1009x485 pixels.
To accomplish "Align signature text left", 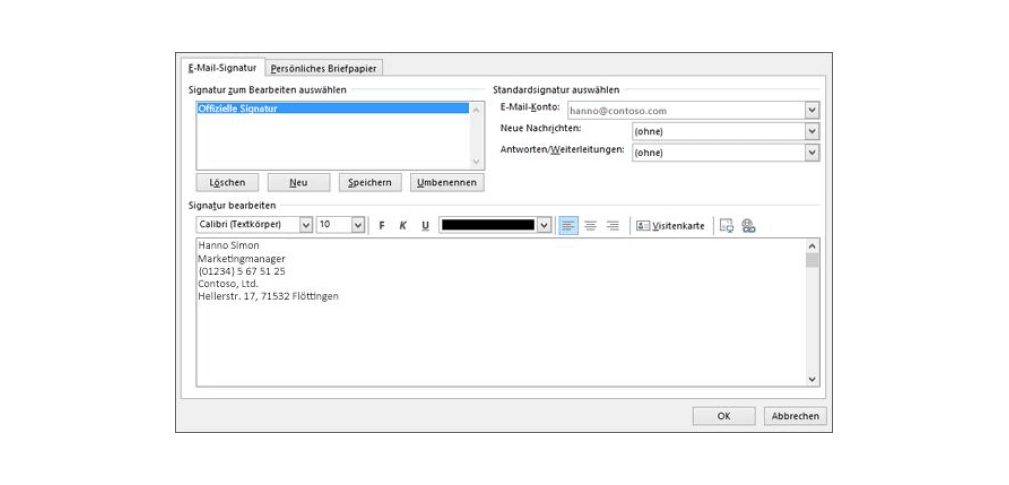I will click(568, 226).
